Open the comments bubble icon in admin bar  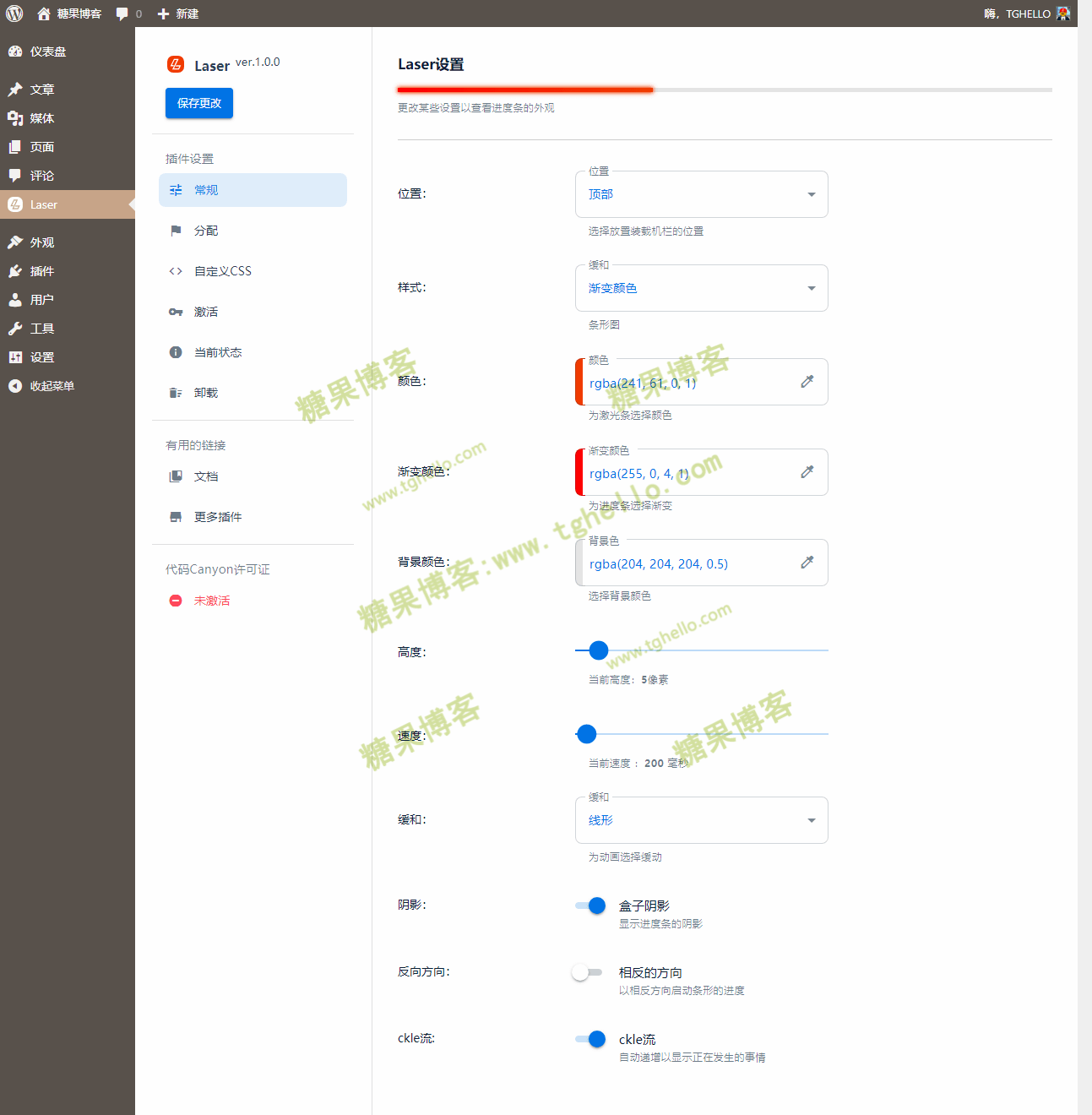click(122, 14)
